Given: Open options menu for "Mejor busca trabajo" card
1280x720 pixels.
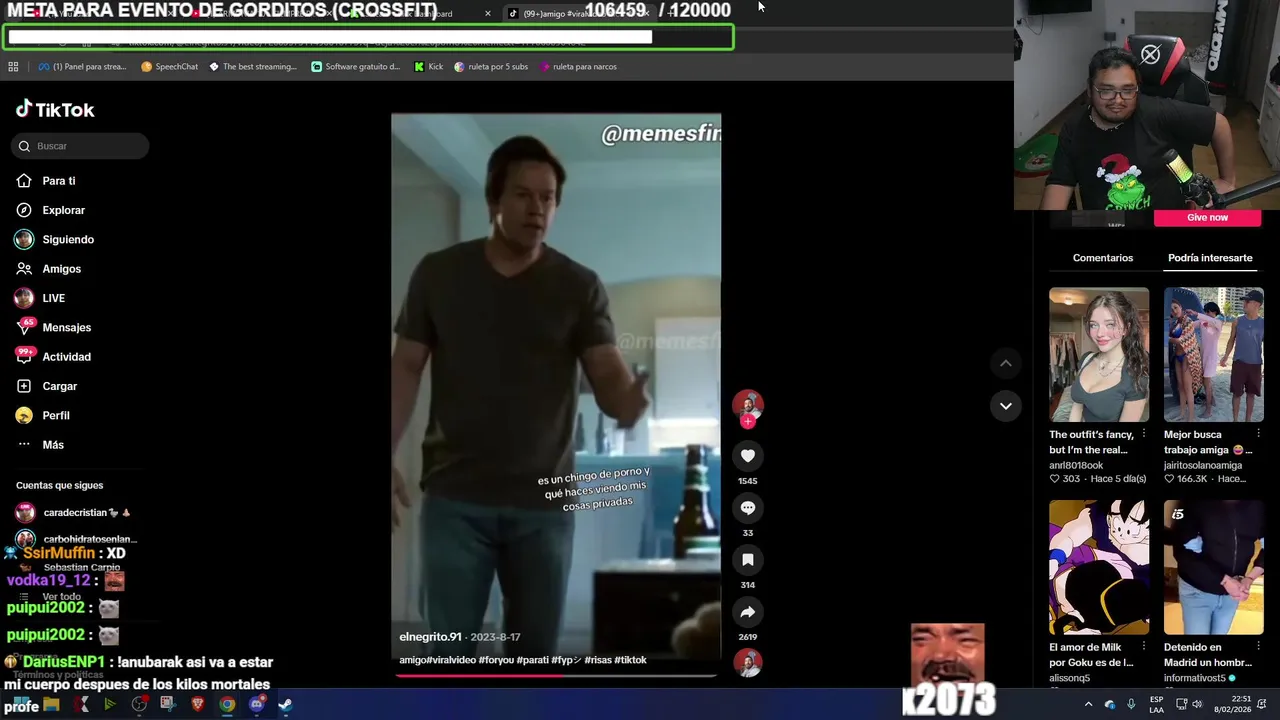Looking at the screenshot, I should (x=1258, y=435).
